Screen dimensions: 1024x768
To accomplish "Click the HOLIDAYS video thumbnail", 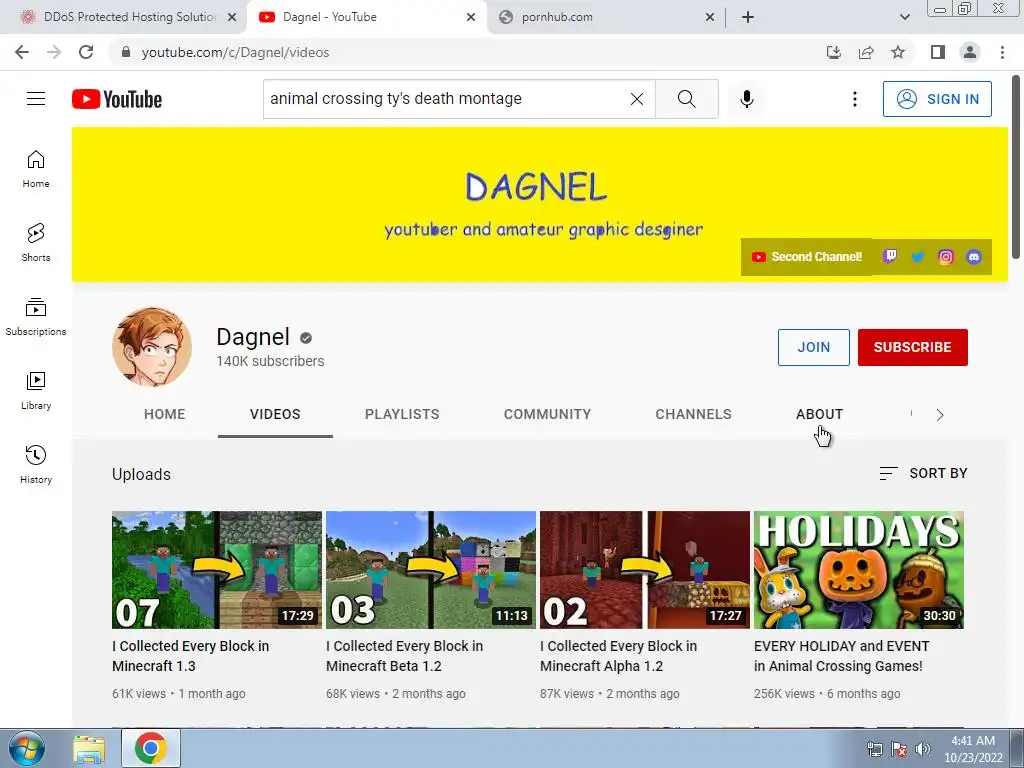I will coord(859,569).
